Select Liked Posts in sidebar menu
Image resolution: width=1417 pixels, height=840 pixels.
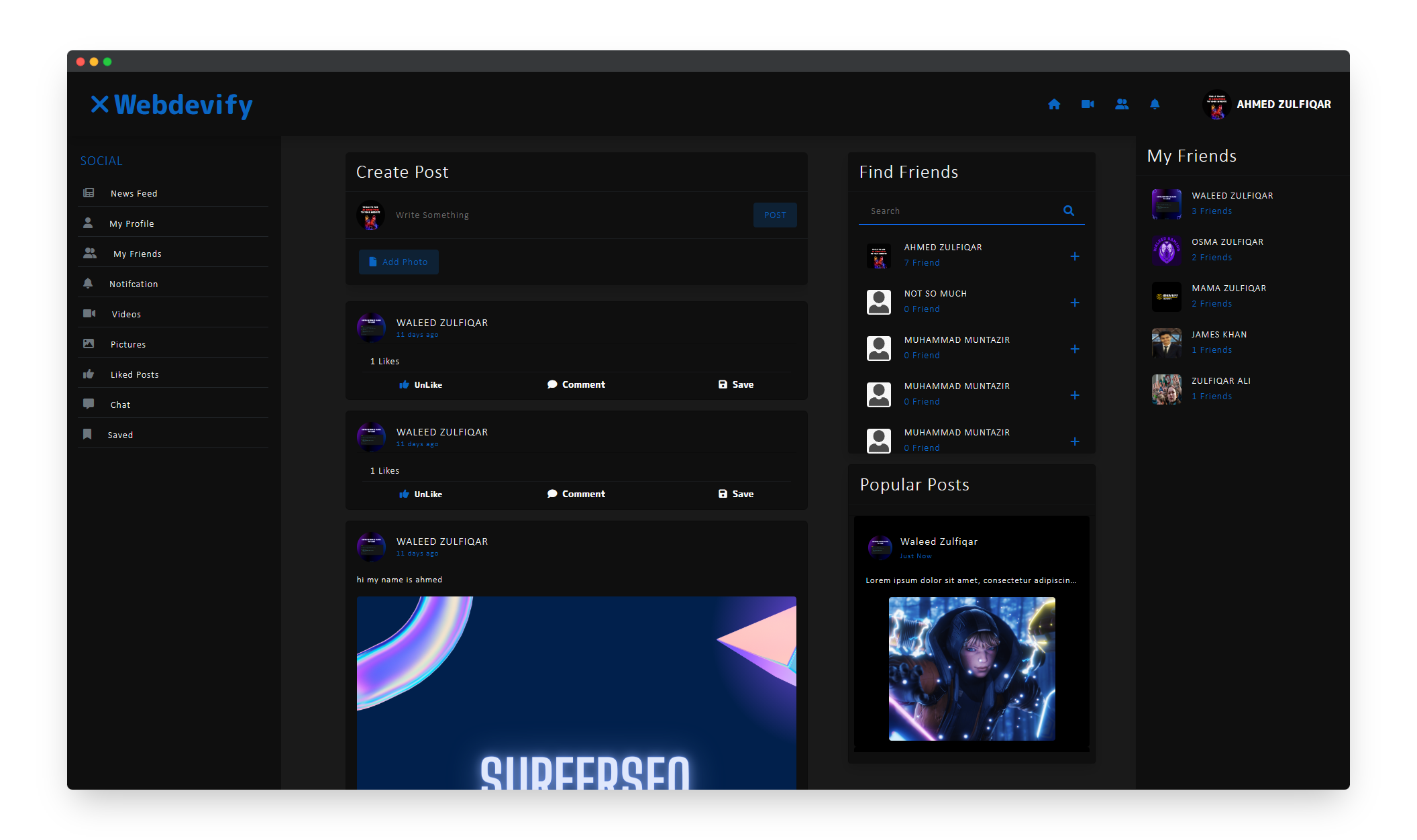[x=134, y=374]
